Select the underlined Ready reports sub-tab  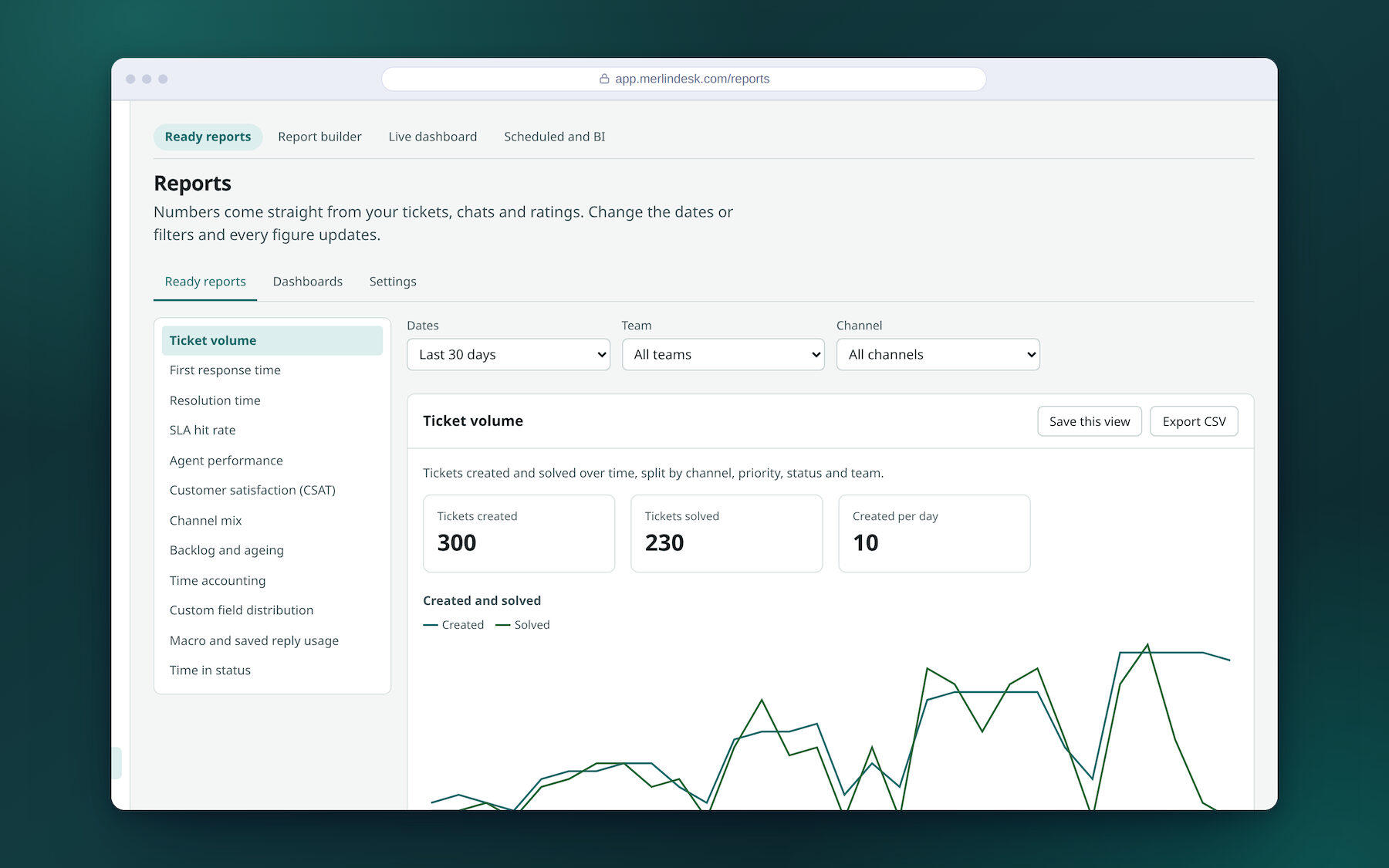point(205,282)
